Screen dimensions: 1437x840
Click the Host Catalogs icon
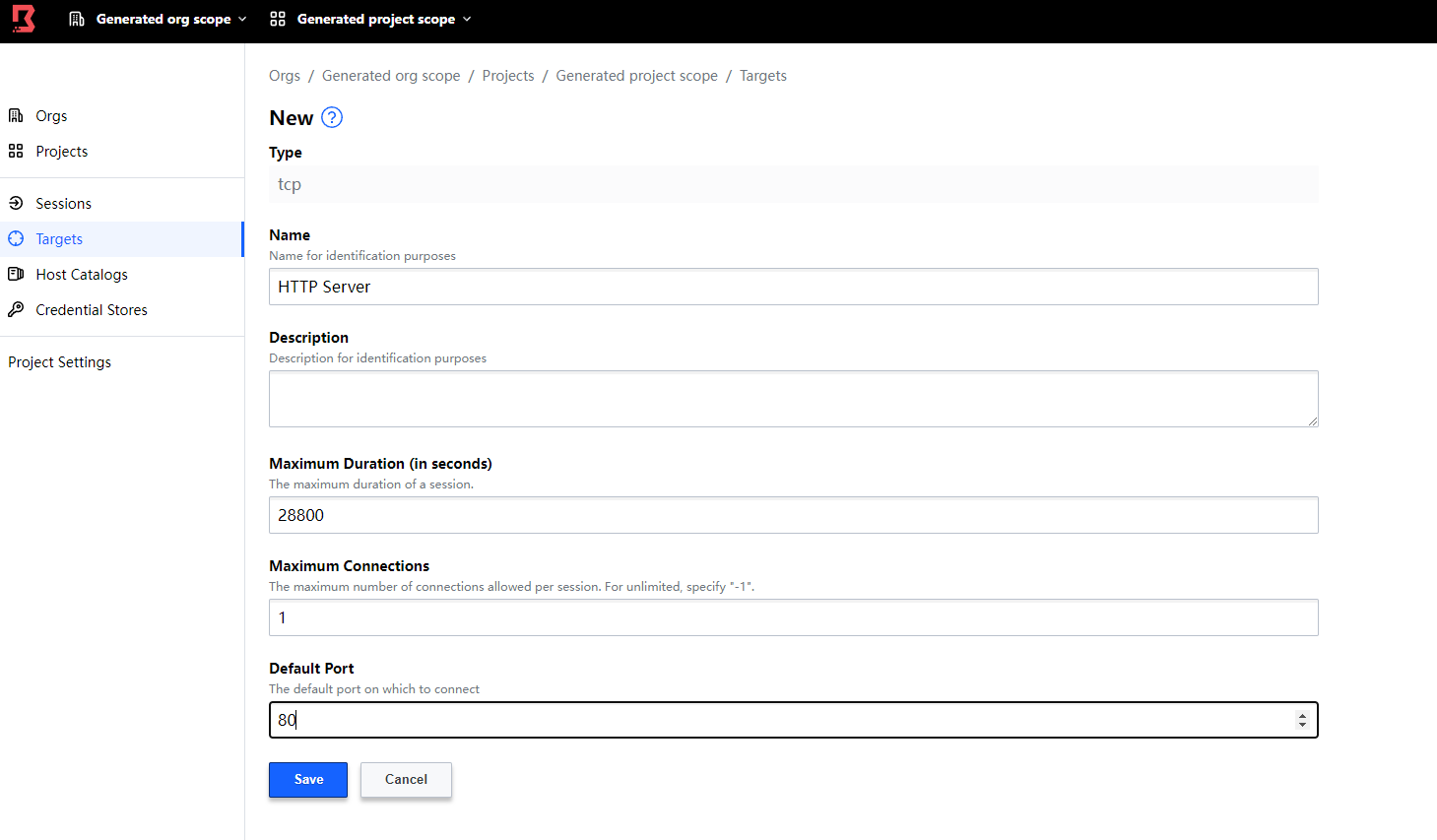point(16,274)
